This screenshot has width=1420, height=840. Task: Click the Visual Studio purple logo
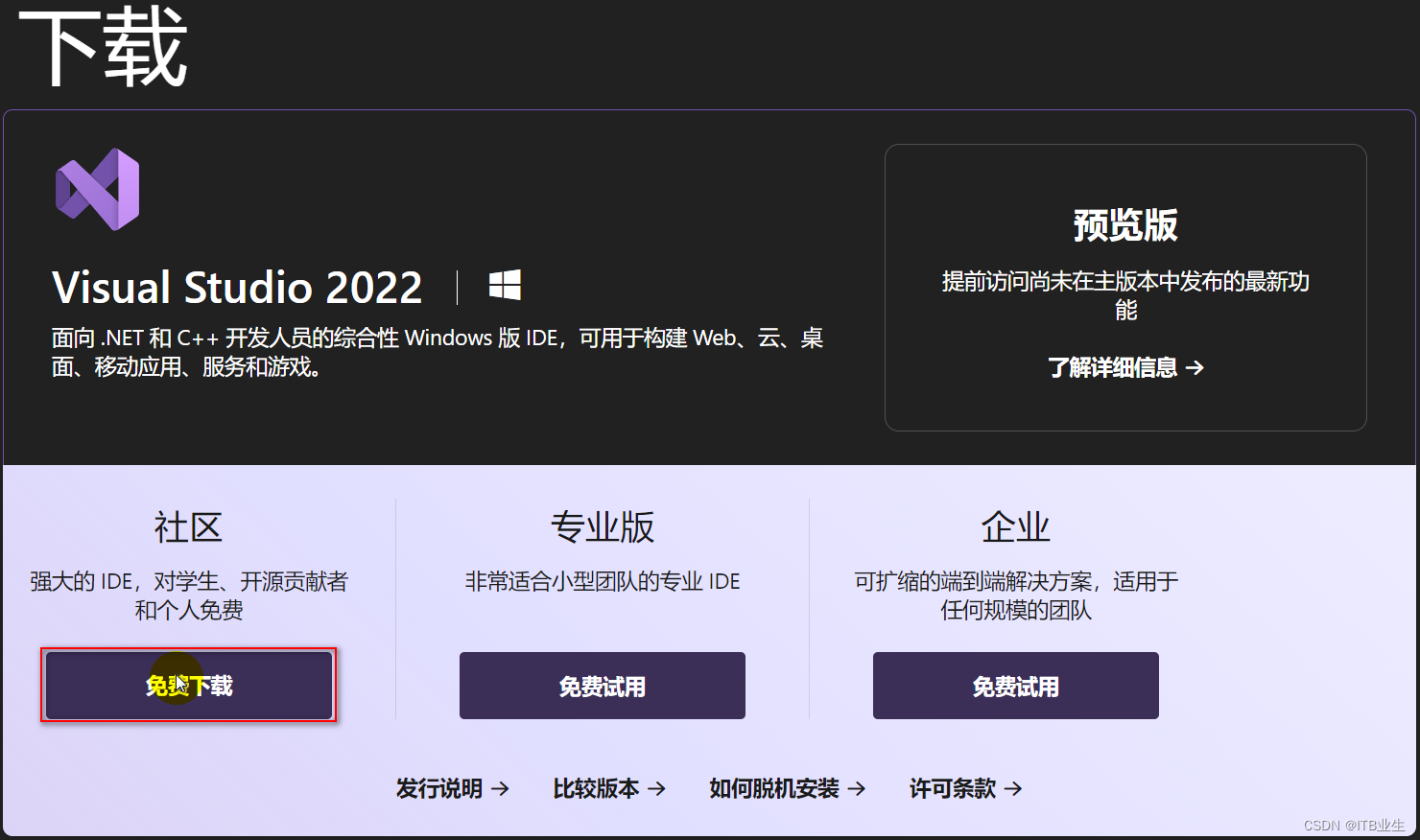(x=98, y=189)
